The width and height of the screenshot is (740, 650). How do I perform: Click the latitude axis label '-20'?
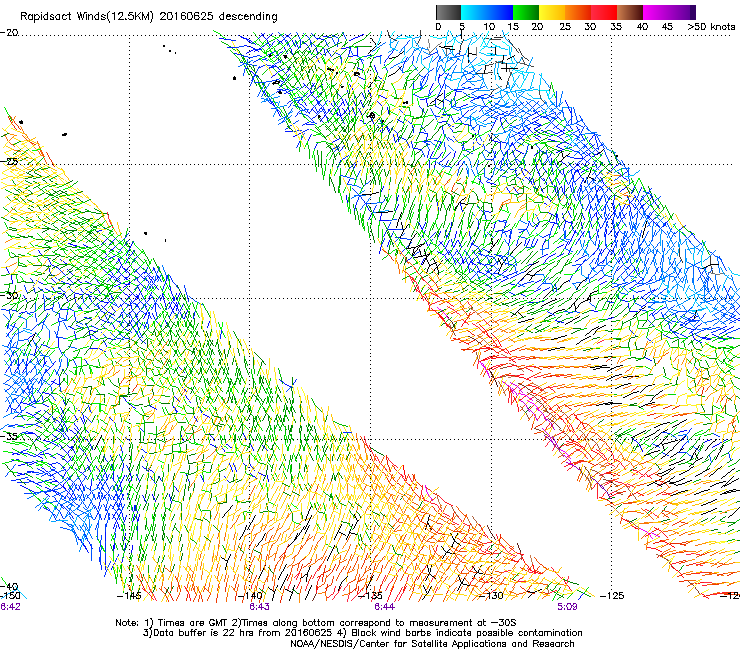click(9, 33)
